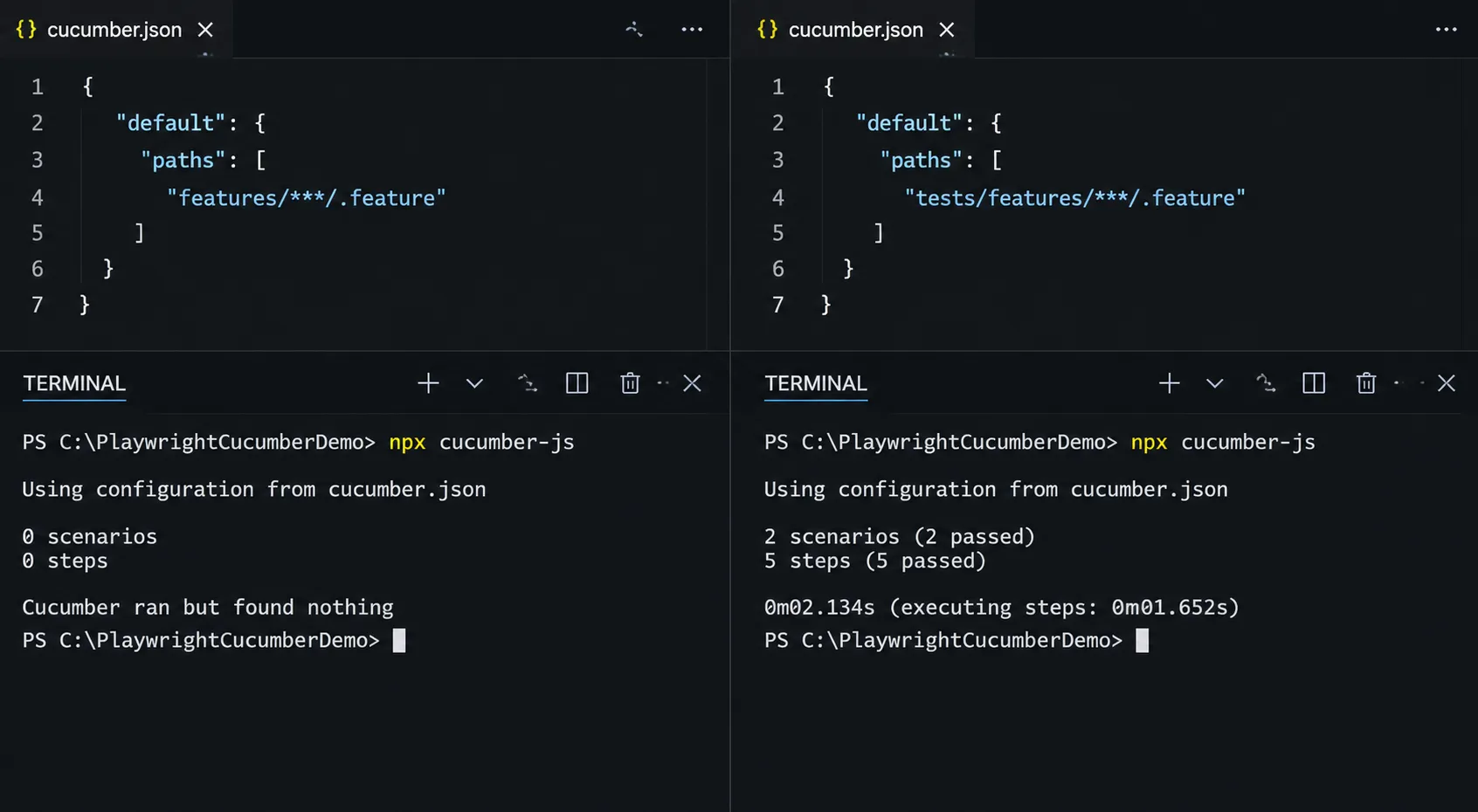Click "paths" key in left editor

pos(183,161)
